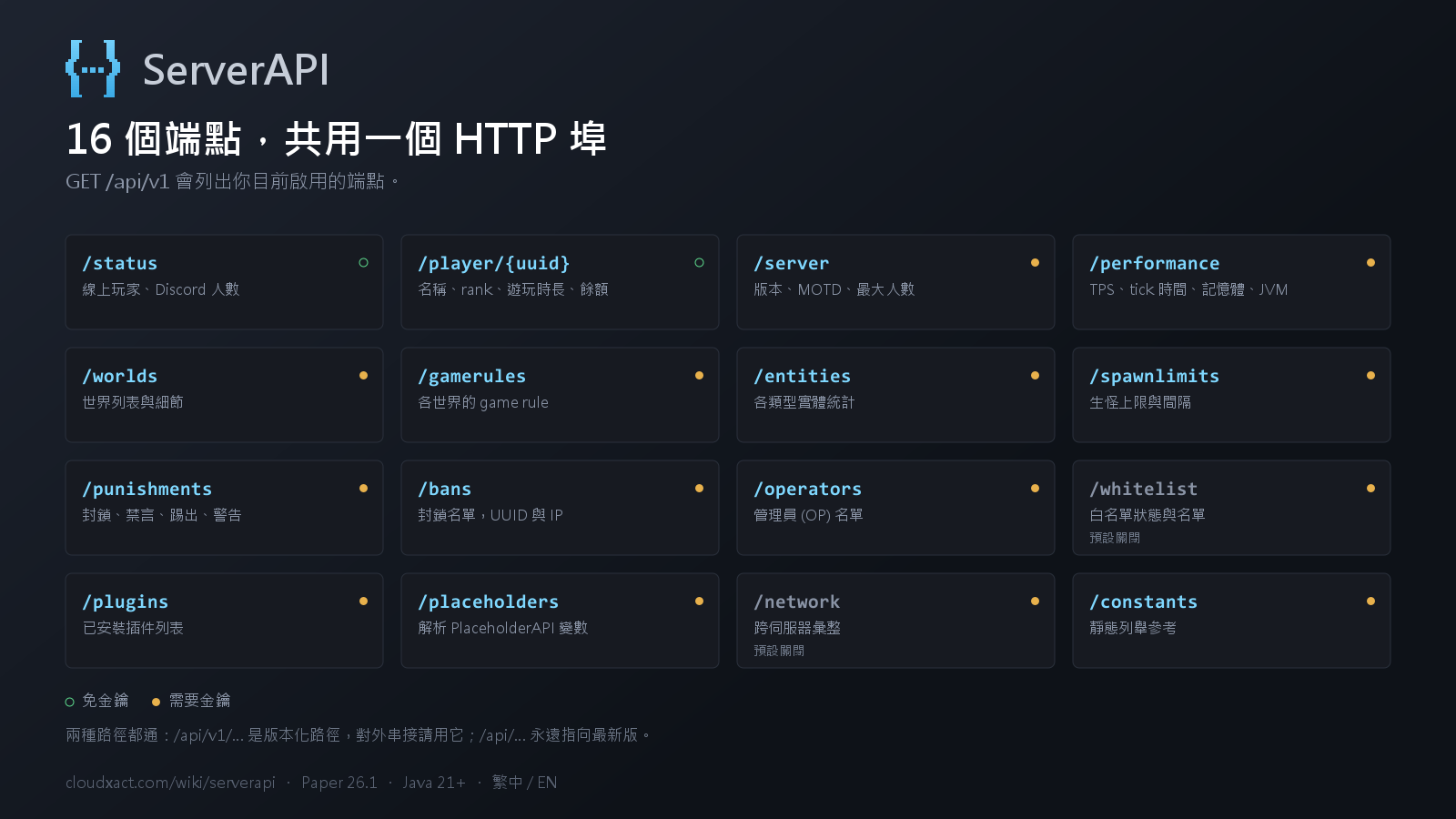Image resolution: width=1456 pixels, height=819 pixels.
Task: Click the orange key dot on /spawnlimits
Action: 1370,376
